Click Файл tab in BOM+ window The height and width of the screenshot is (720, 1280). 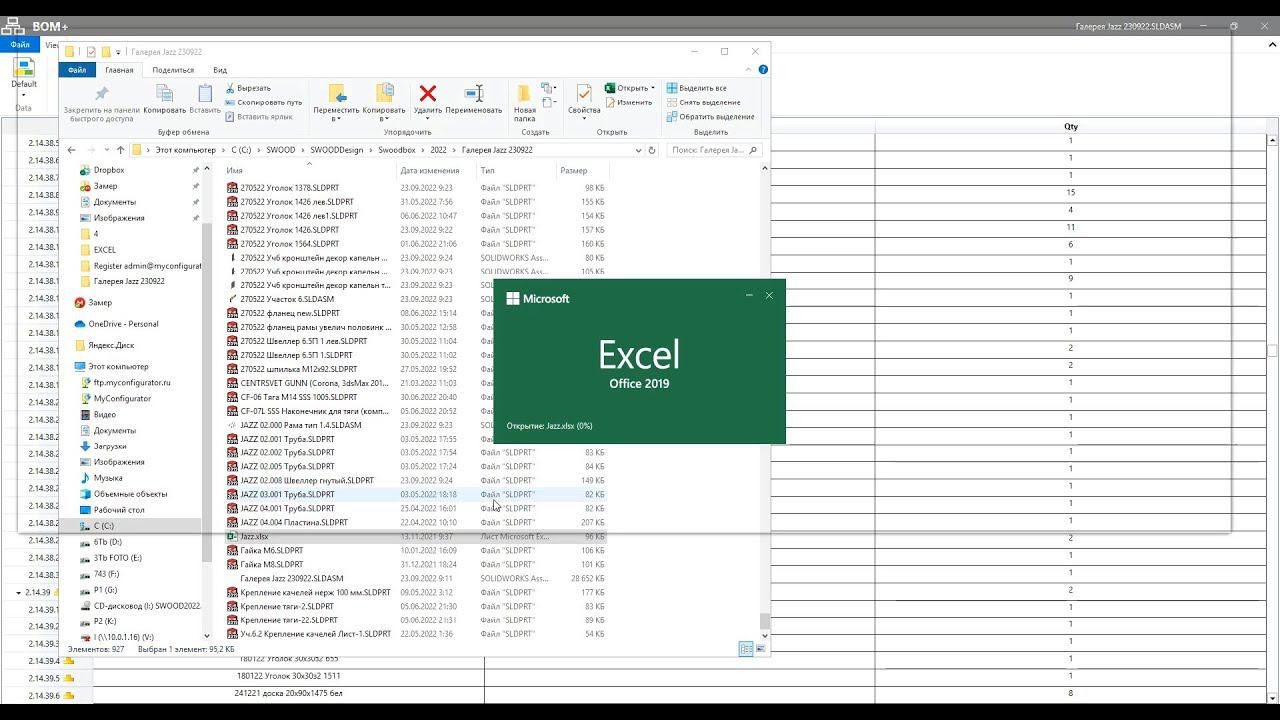click(20, 45)
